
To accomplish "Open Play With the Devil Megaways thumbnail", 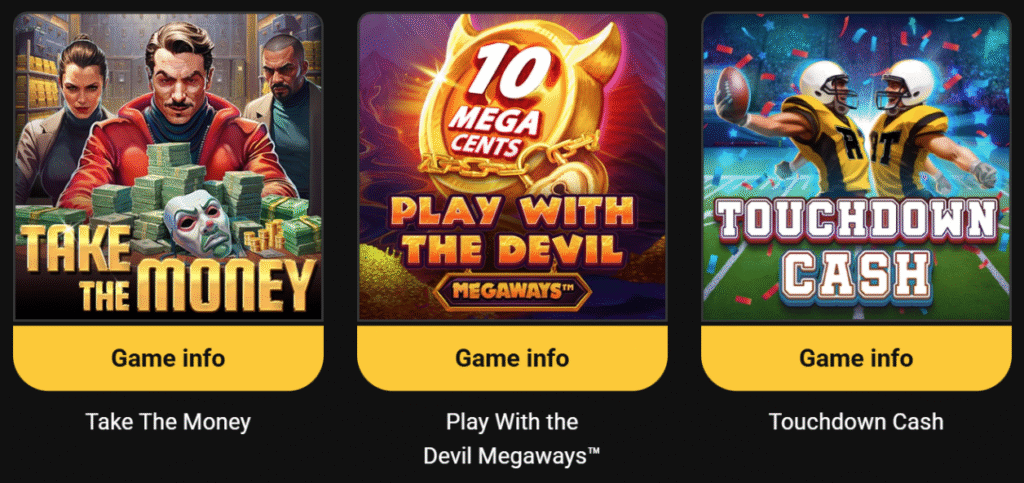I will click(x=512, y=166).
